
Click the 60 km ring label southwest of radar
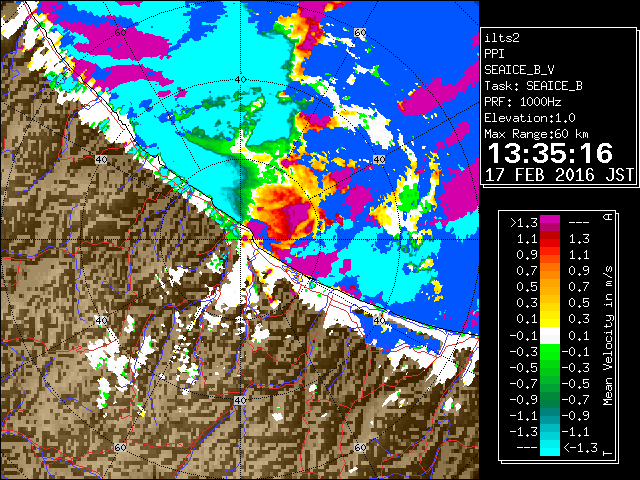click(x=120, y=447)
